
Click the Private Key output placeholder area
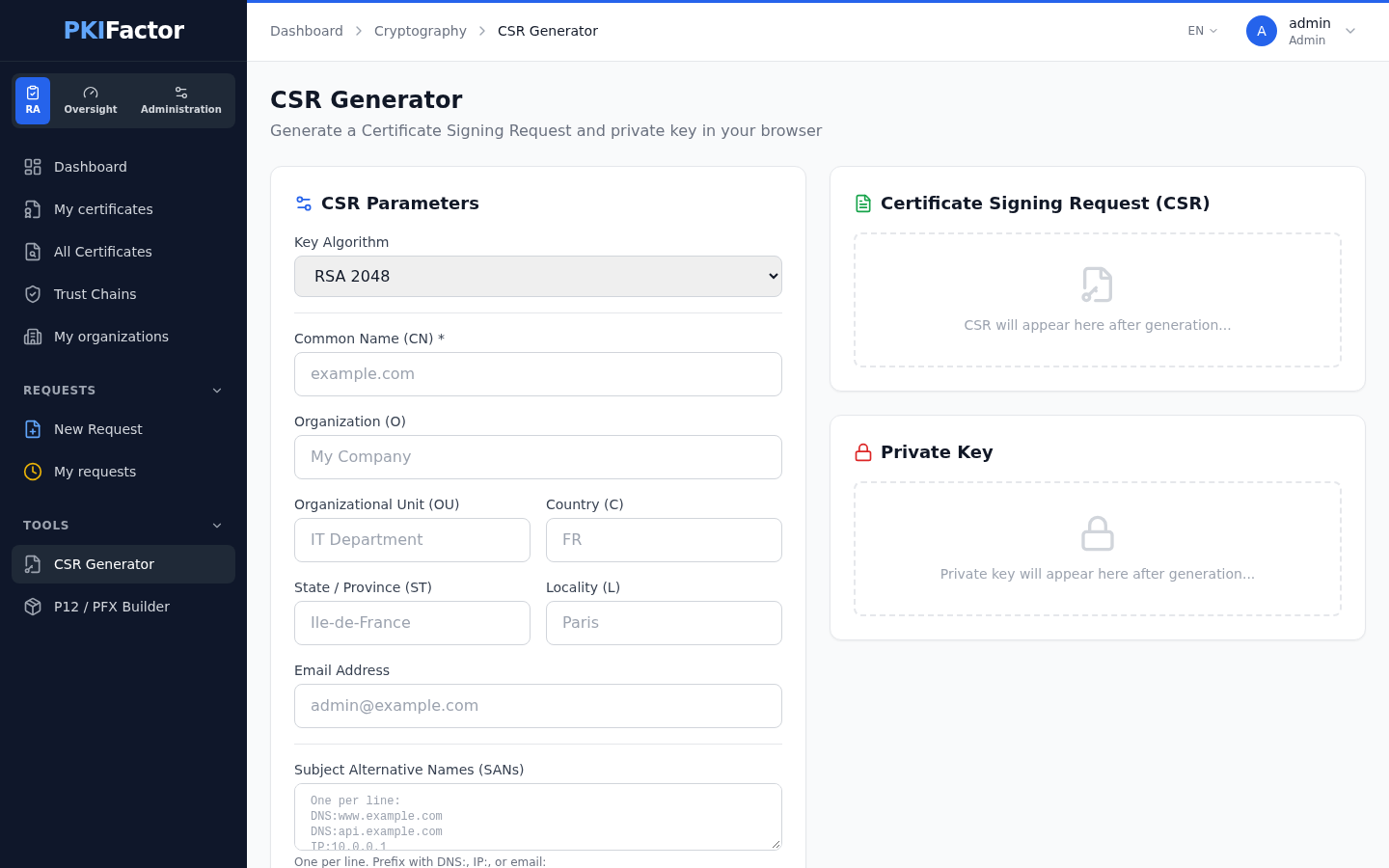[1098, 549]
